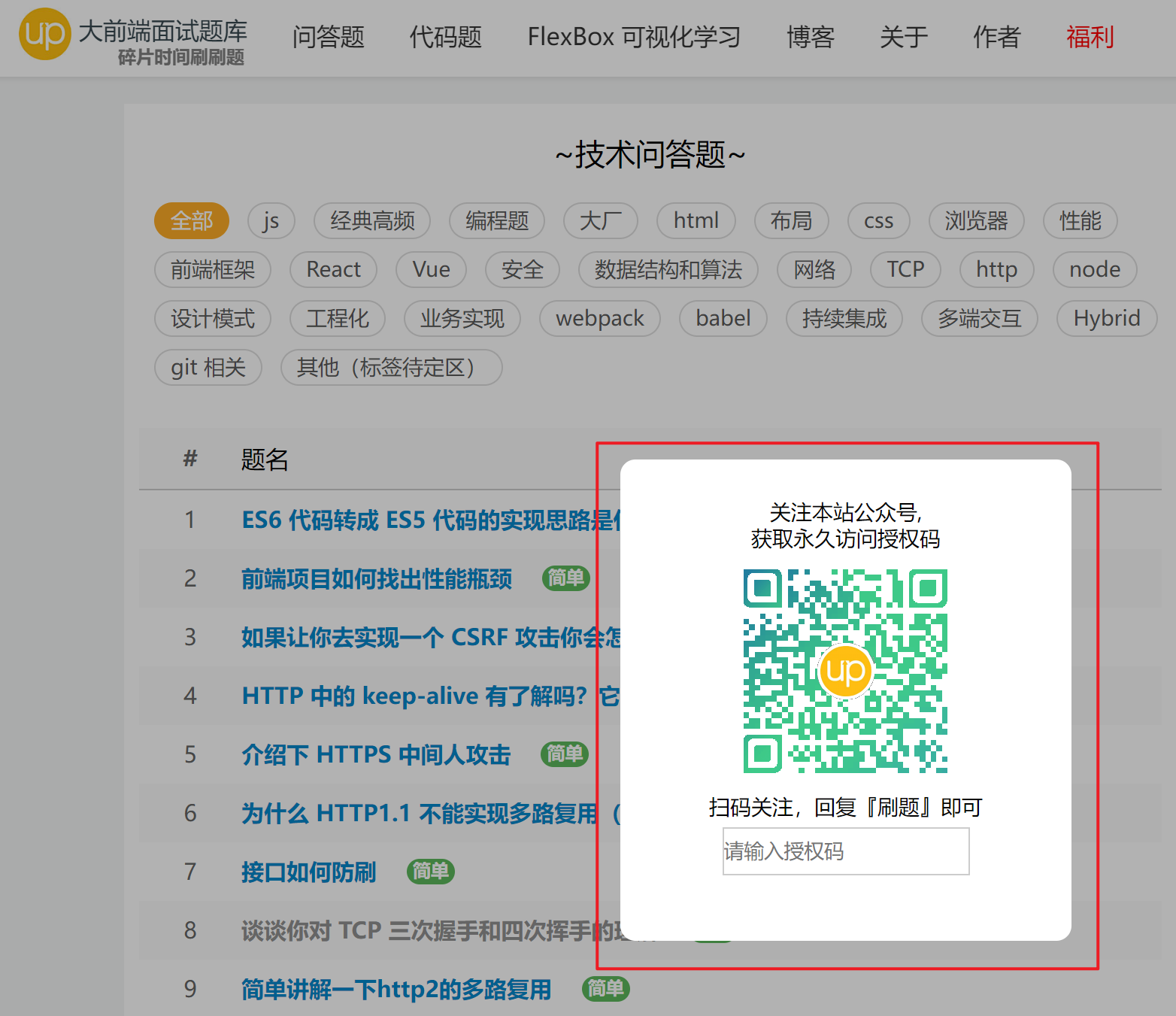The height and width of the screenshot is (1016, 1176).
Task: Choose the 业务实现 tag
Action: coord(462,318)
